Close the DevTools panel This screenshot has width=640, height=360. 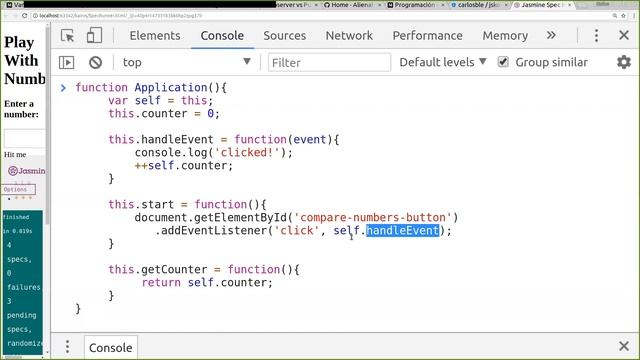[624, 35]
